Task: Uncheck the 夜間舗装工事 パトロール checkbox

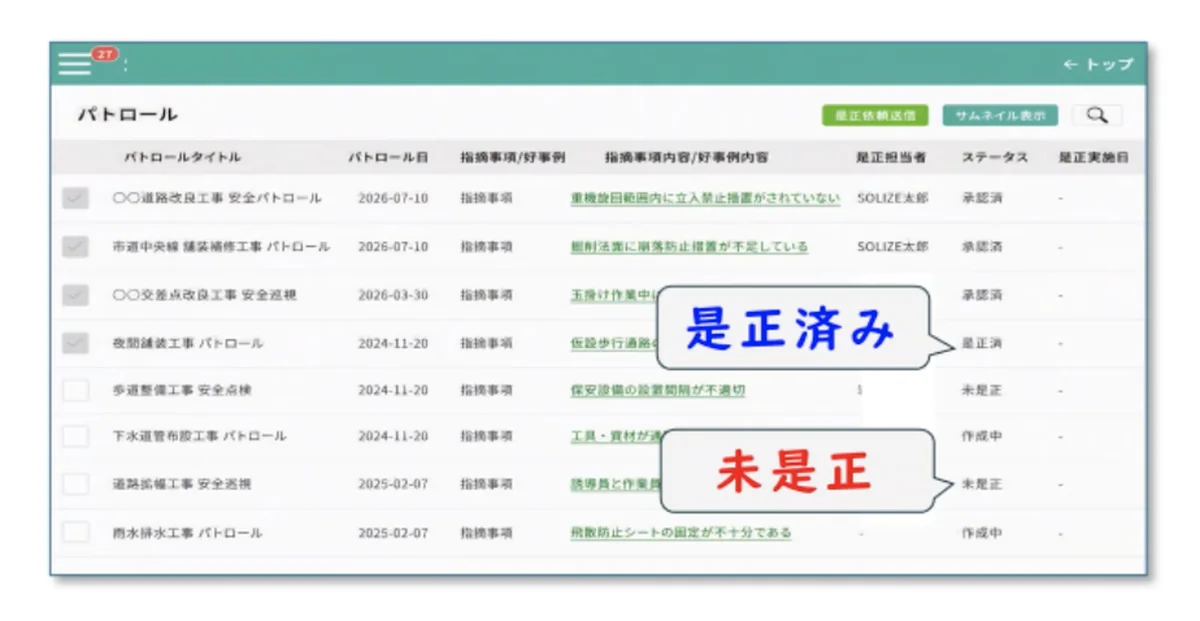Action: (75, 343)
